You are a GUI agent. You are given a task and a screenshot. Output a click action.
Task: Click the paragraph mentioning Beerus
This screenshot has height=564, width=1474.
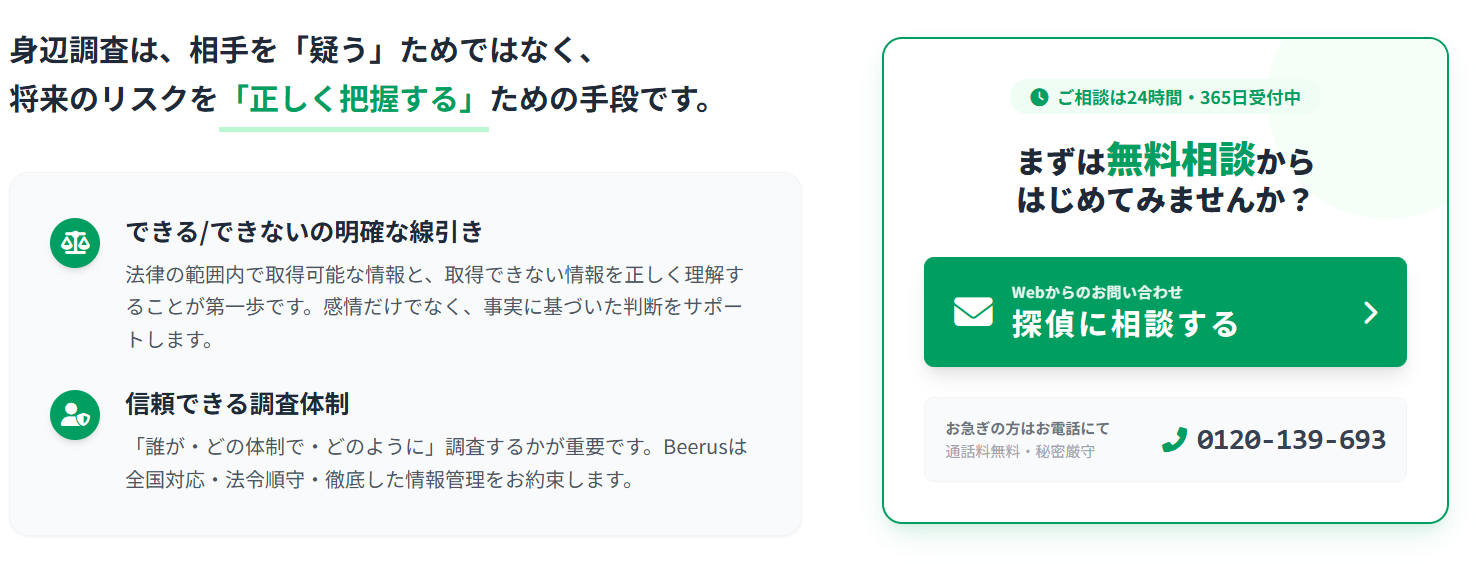436,462
